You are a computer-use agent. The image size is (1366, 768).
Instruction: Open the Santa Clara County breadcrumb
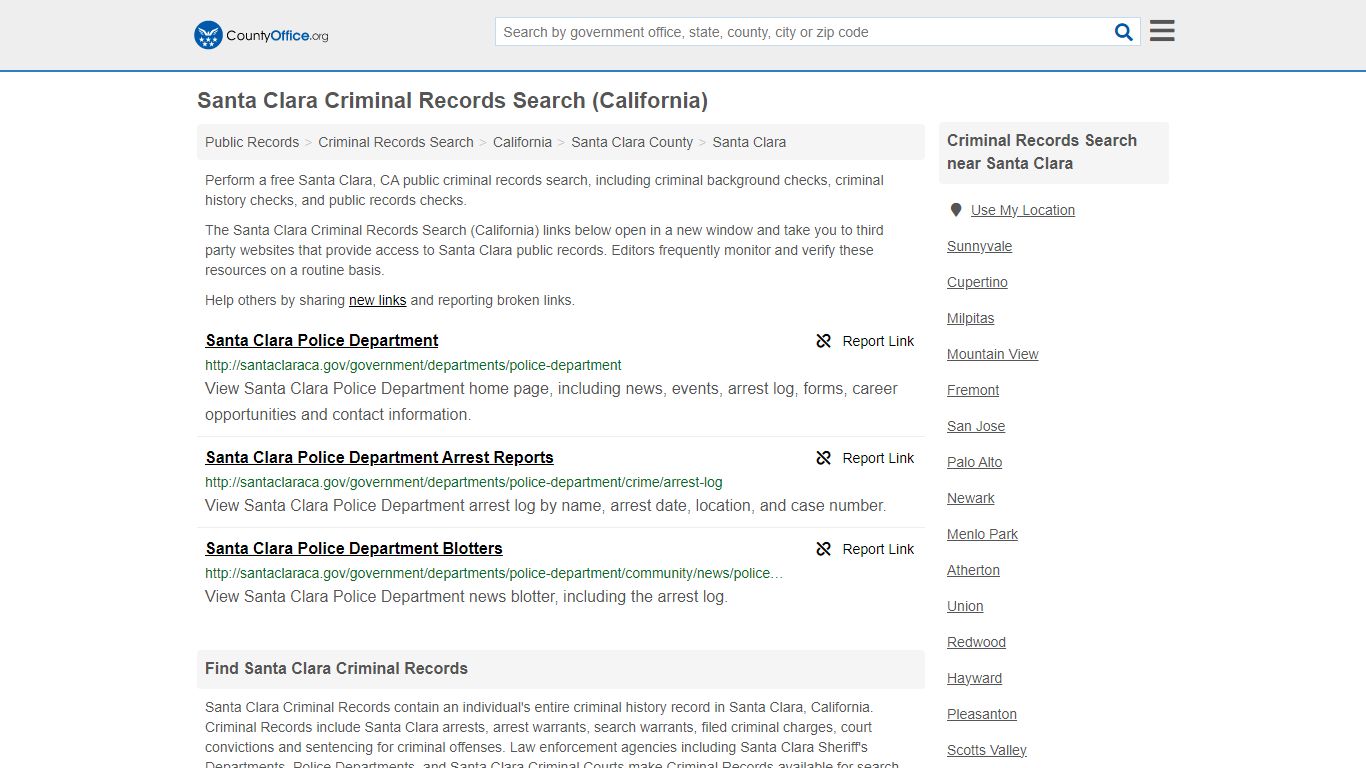coord(632,142)
